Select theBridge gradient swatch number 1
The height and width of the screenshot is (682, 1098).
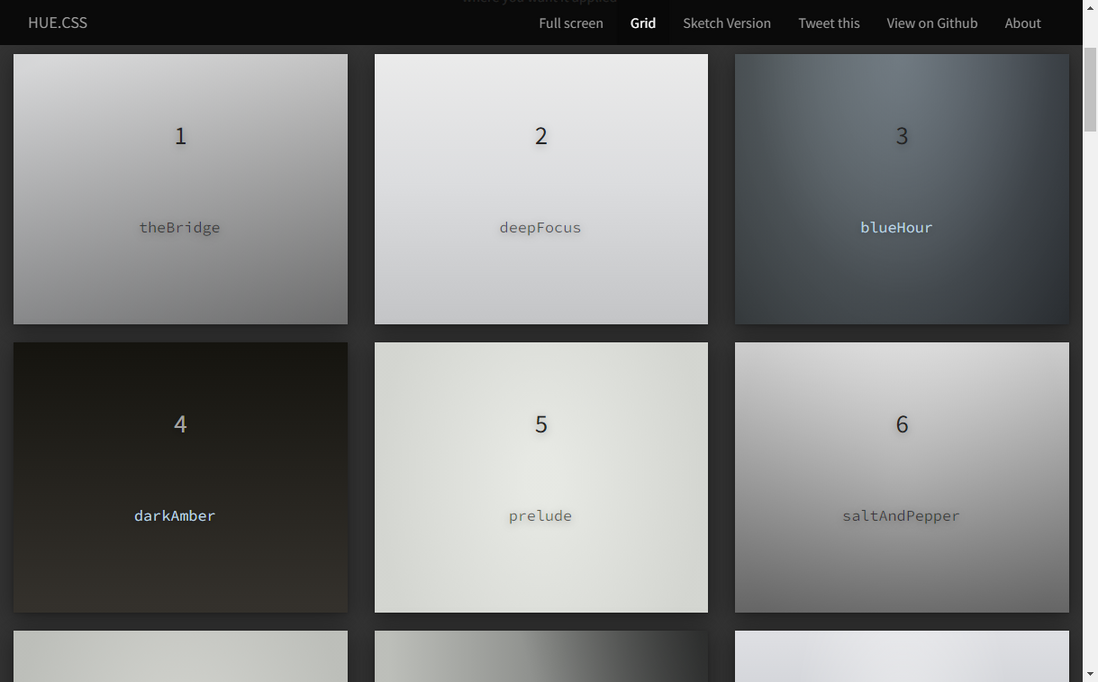pyautogui.click(x=181, y=189)
